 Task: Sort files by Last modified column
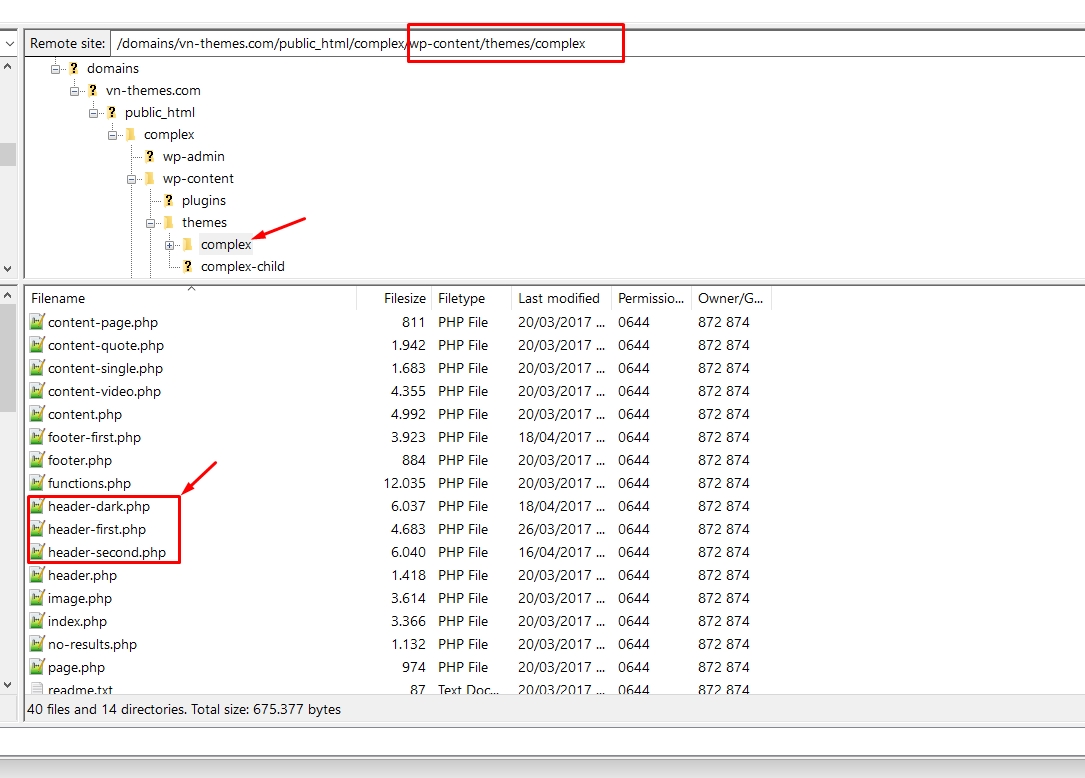tap(560, 298)
